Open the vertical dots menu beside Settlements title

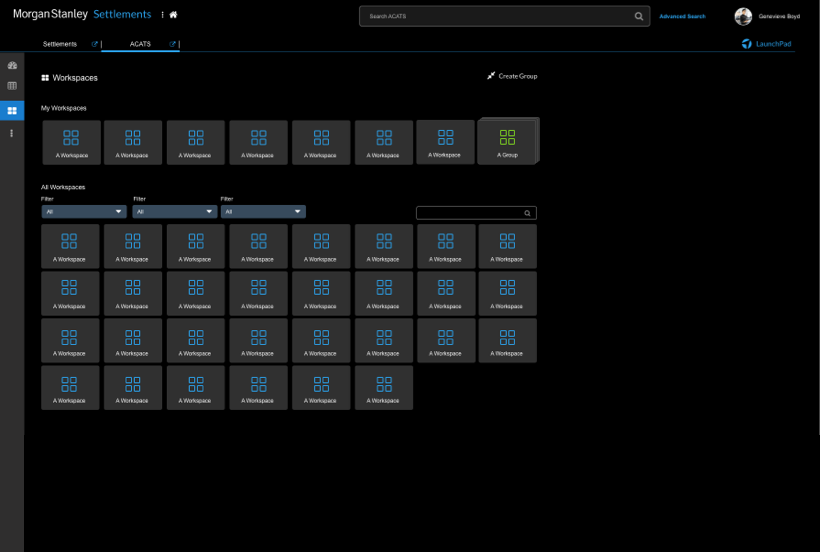(162, 15)
